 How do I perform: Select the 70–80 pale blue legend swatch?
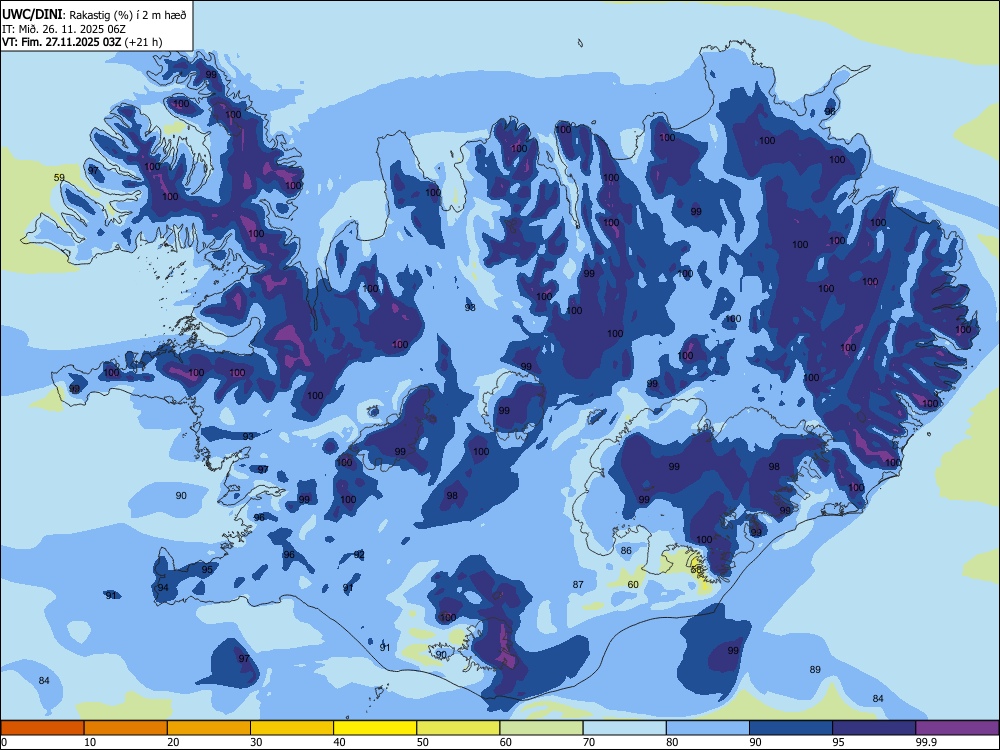[625, 728]
